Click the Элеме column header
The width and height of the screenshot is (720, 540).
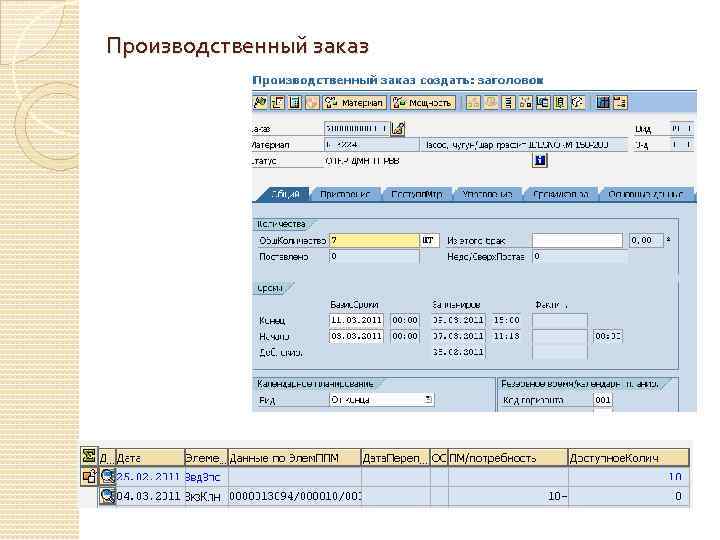206,458
